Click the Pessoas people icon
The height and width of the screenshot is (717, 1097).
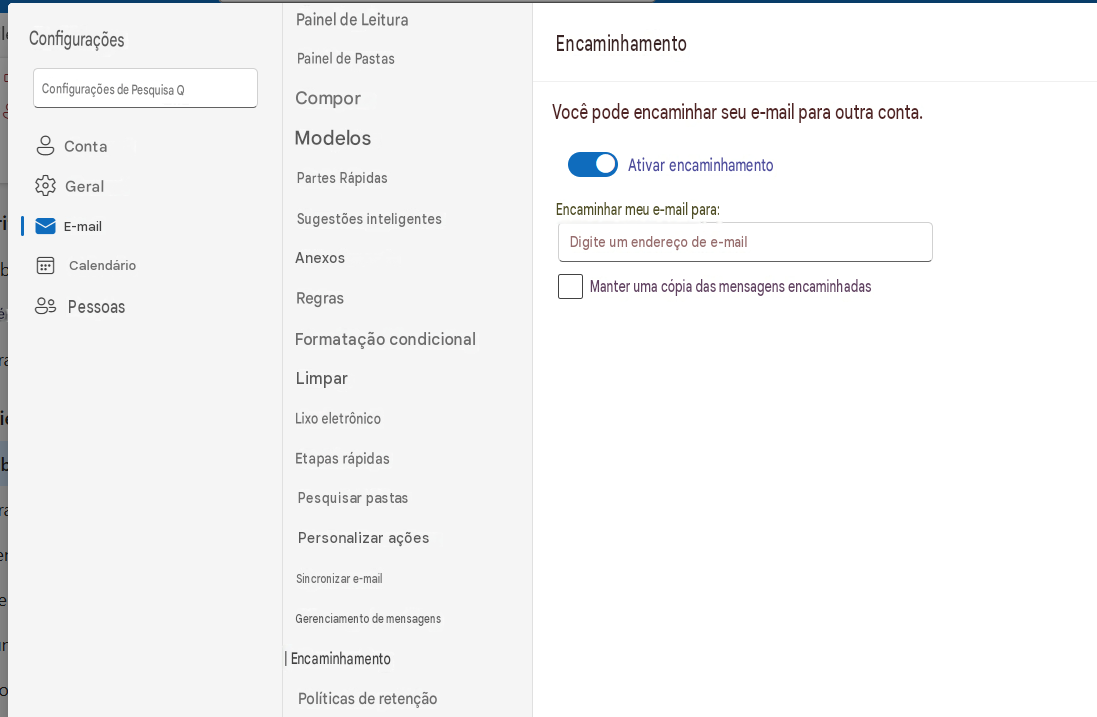coord(45,306)
